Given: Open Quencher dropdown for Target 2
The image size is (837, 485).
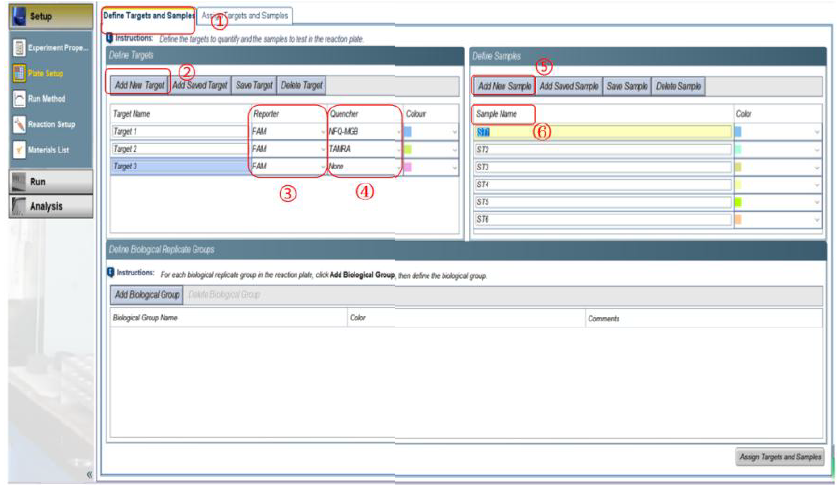Looking at the screenshot, I should pos(397,149).
